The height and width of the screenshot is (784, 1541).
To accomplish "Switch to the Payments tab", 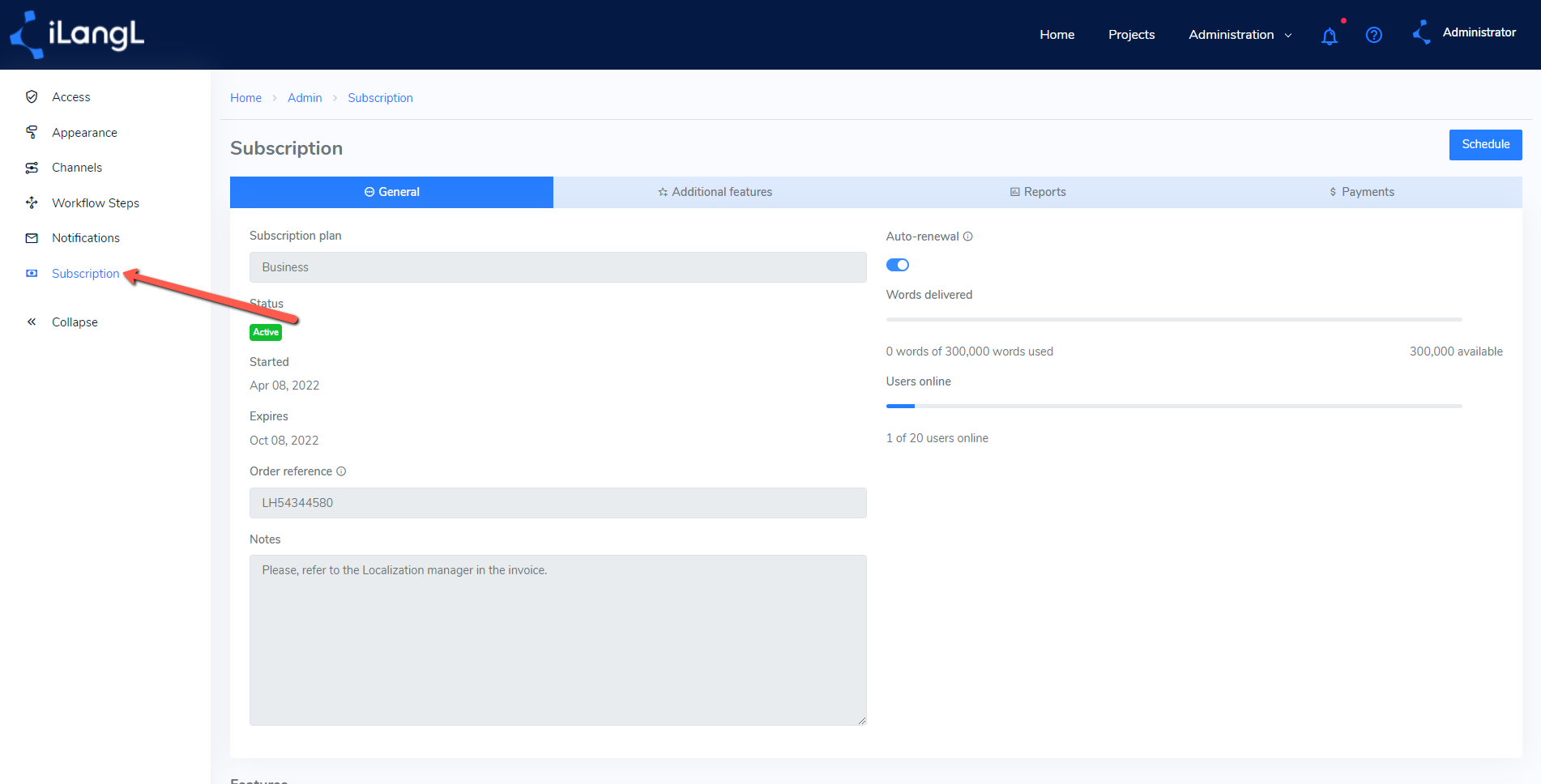I will point(1361,192).
